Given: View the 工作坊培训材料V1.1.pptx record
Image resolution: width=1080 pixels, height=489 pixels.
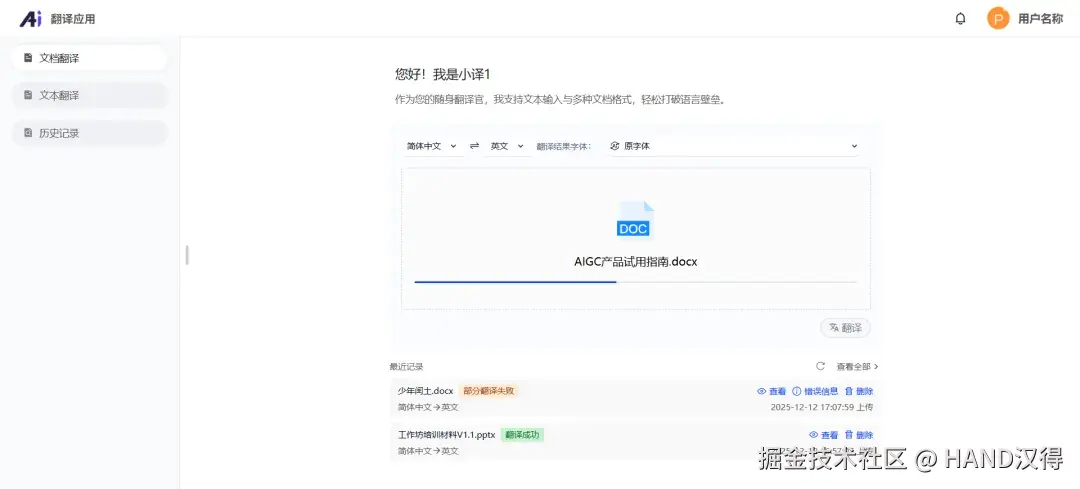Looking at the screenshot, I should point(824,435).
